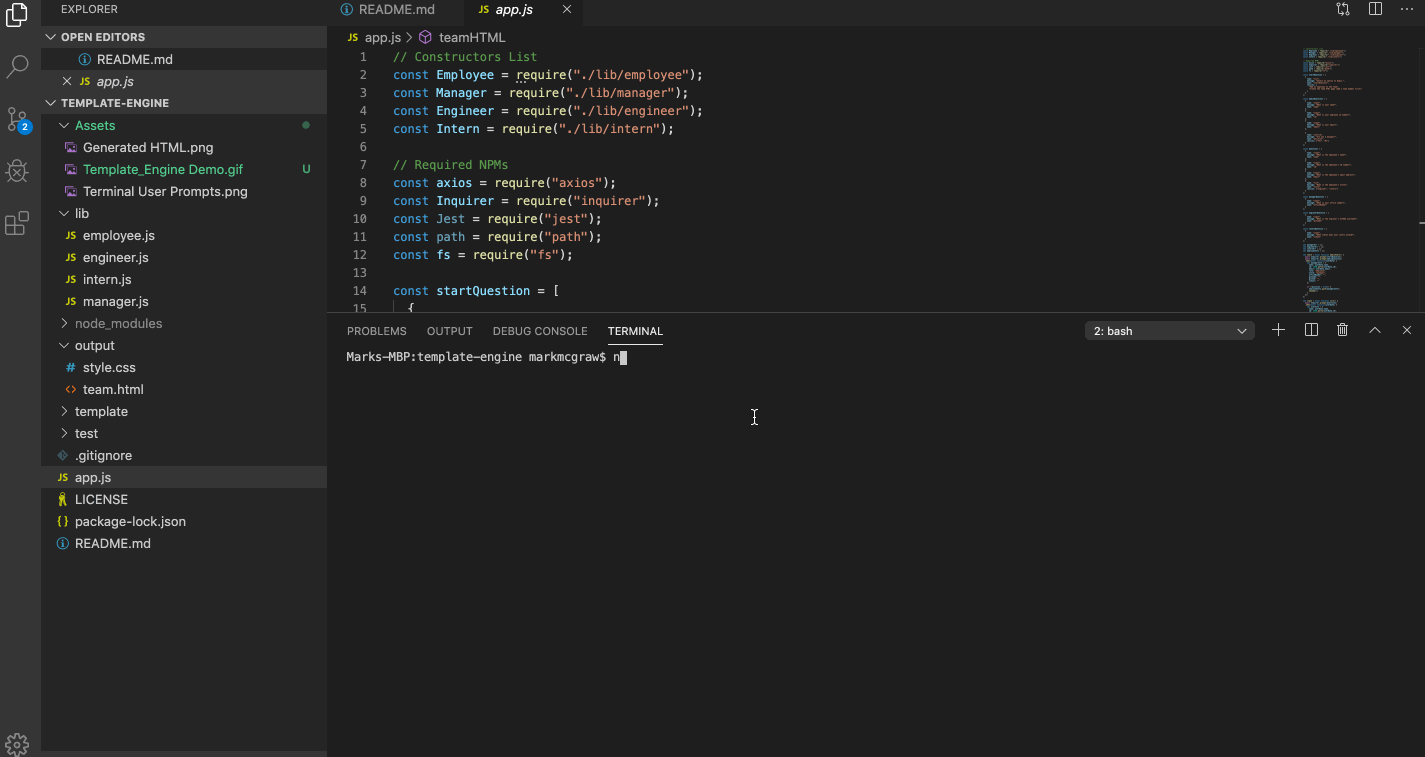Create a new terminal with plus icon

(1278, 330)
